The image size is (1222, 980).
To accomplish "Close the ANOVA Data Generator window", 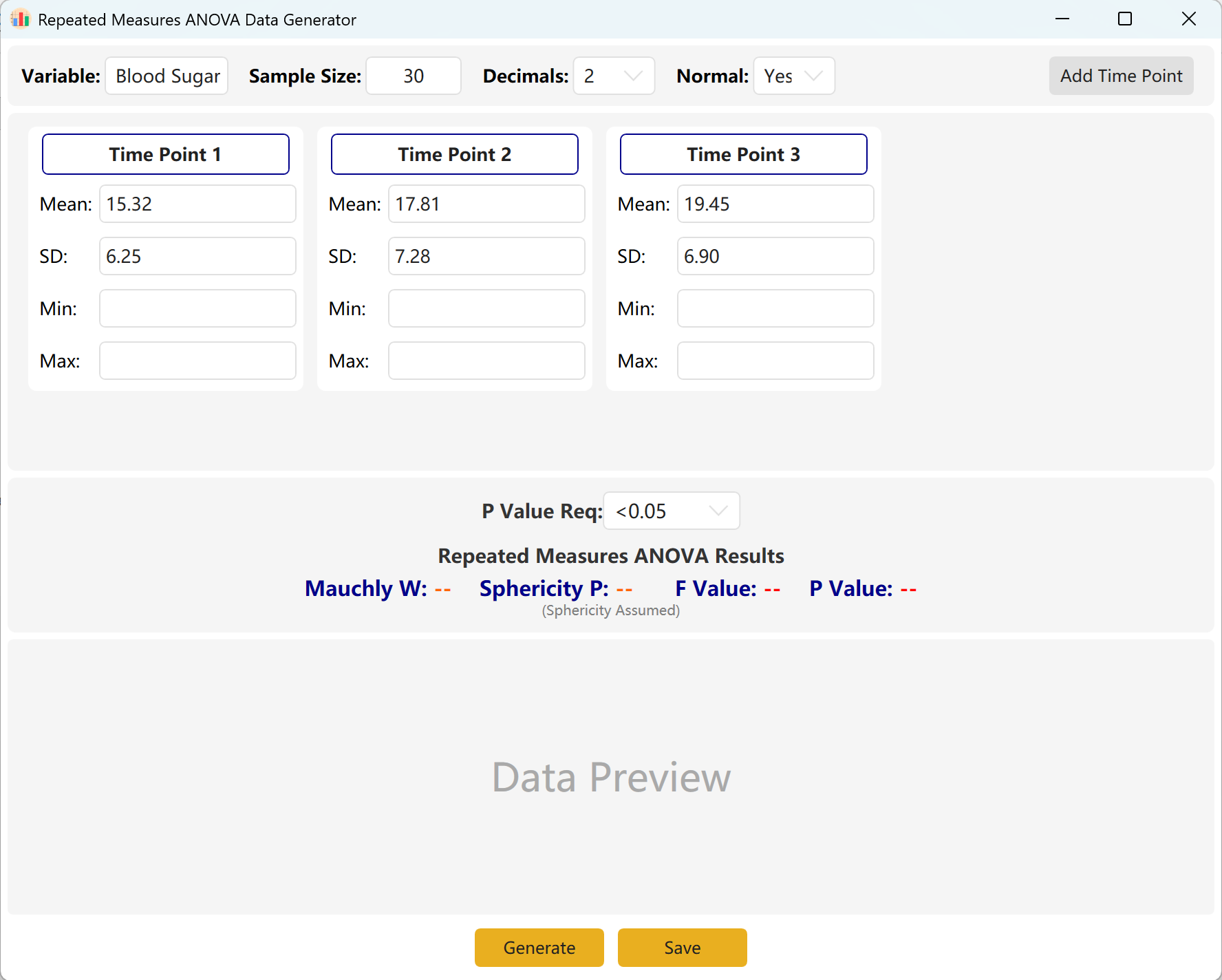I will click(1189, 19).
